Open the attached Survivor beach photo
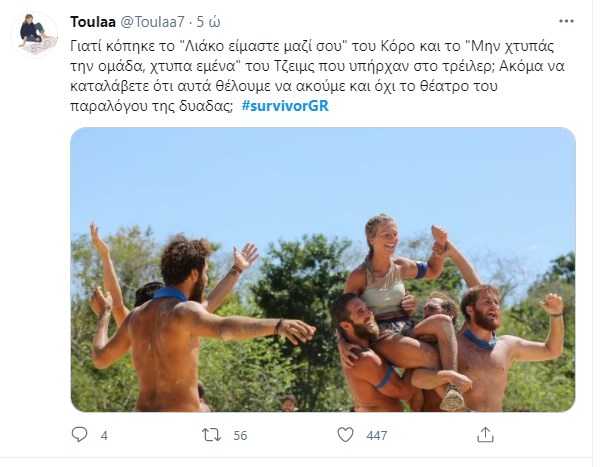The height and width of the screenshot is (467, 614). (322, 270)
